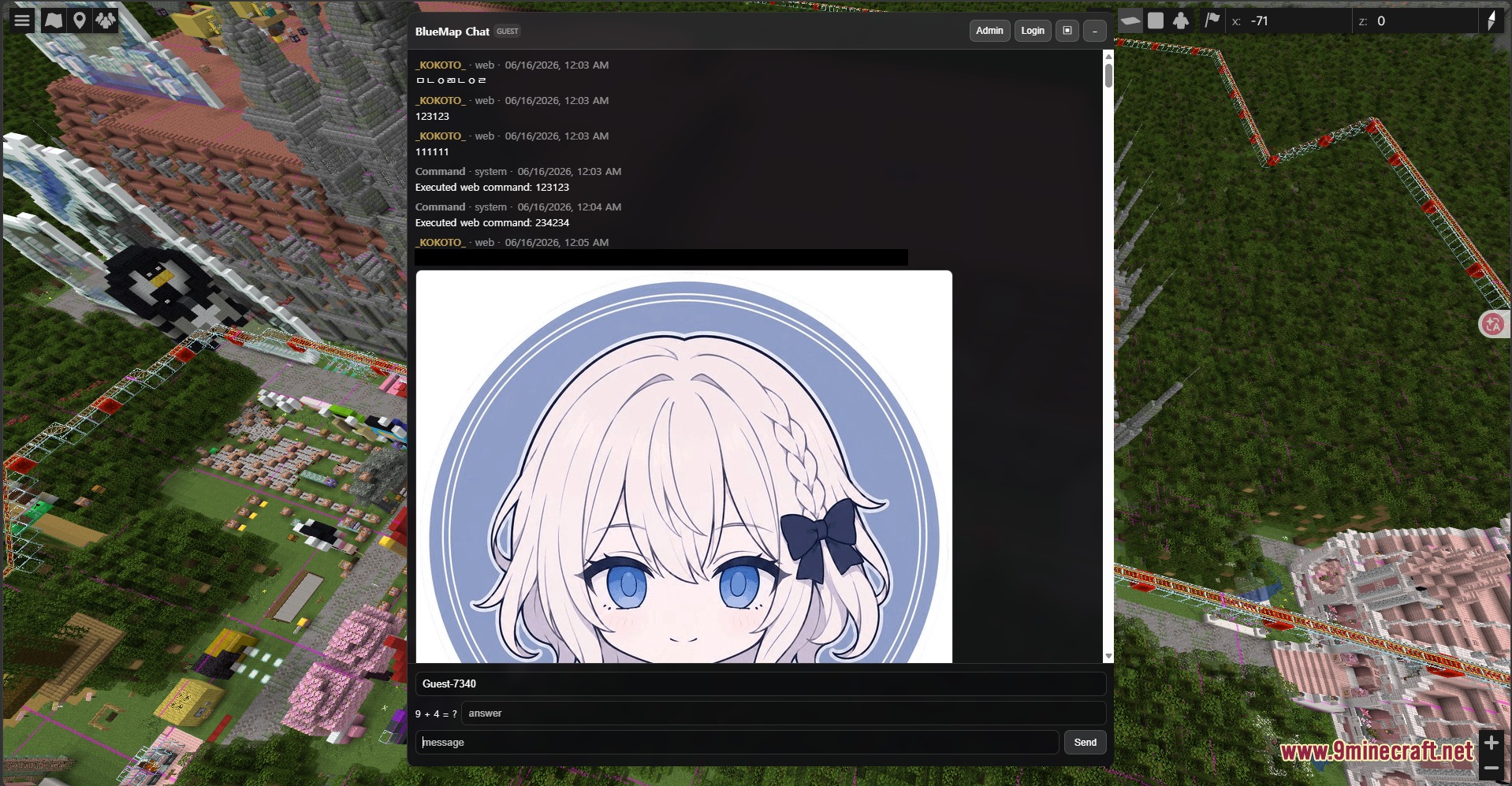Switch to free-flight view mode
1512x786 pixels.
tap(1181, 21)
